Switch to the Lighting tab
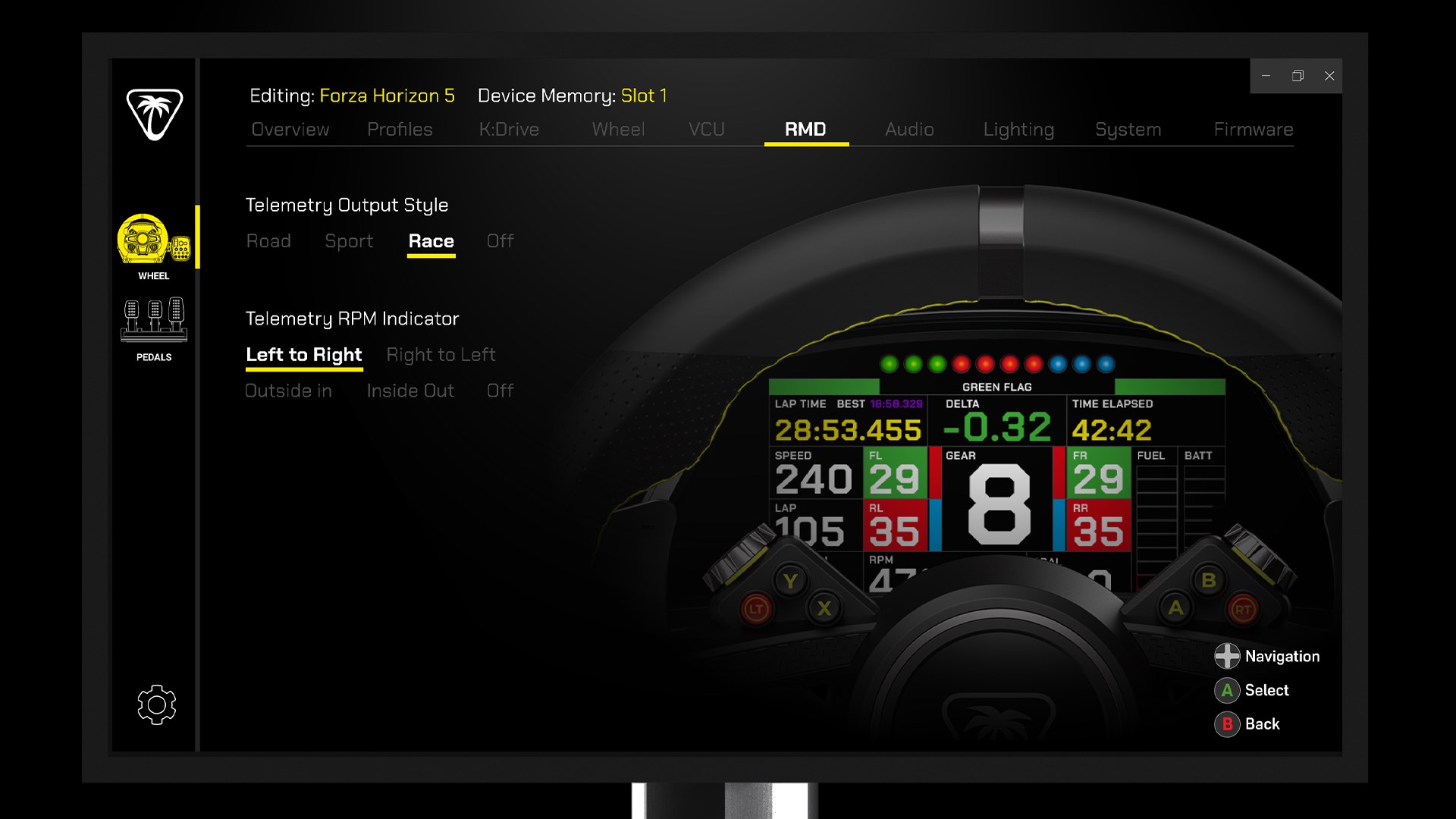1456x819 pixels. point(1018,130)
